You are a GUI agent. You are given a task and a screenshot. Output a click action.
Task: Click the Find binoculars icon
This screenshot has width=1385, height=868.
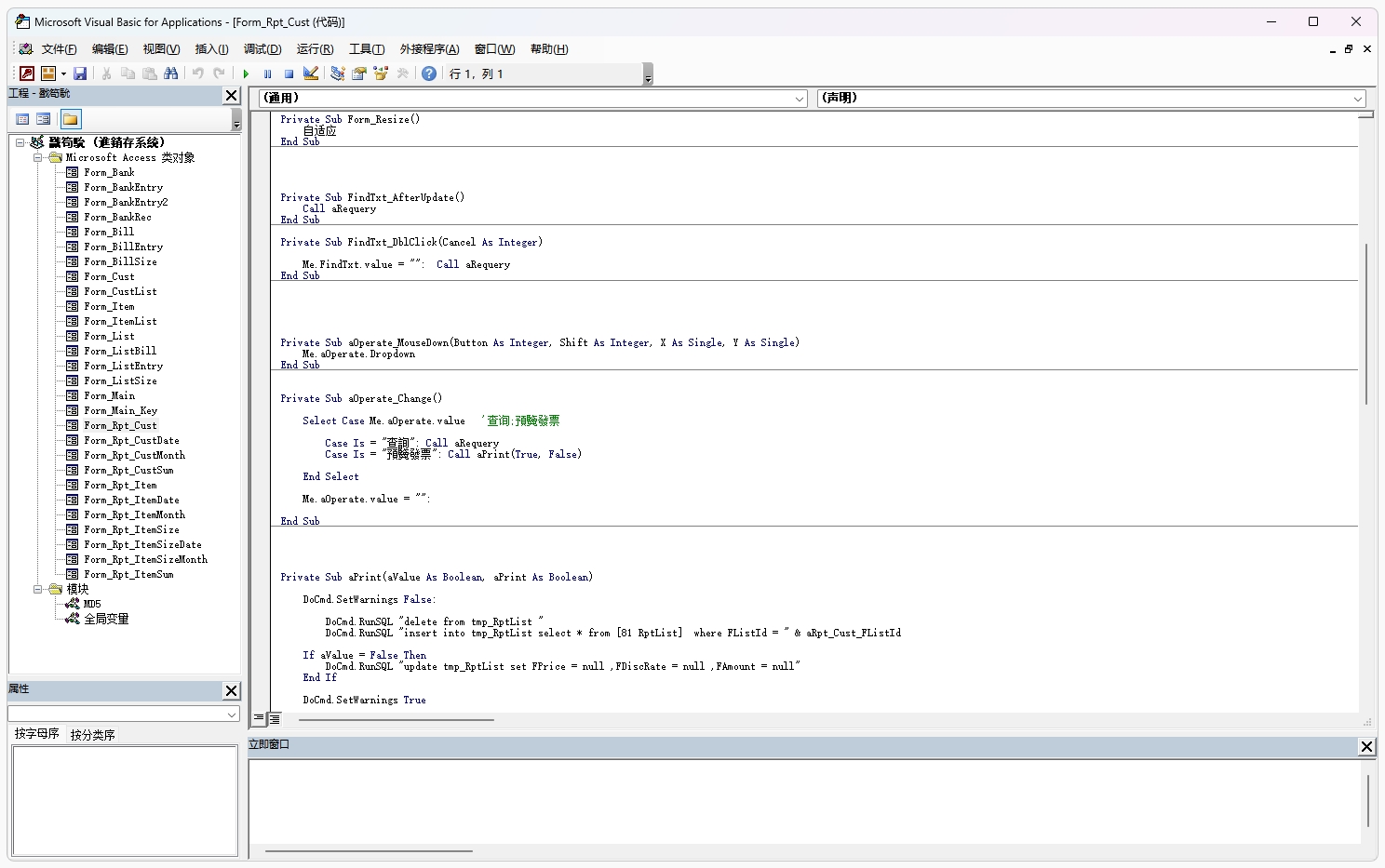point(170,73)
